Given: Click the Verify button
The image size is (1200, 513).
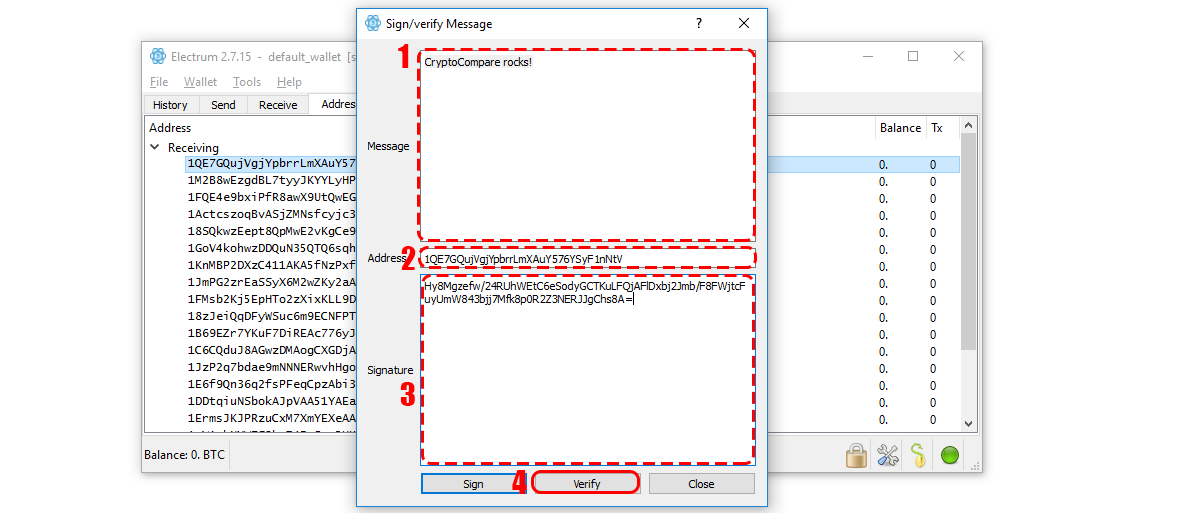Looking at the screenshot, I should 587,484.
